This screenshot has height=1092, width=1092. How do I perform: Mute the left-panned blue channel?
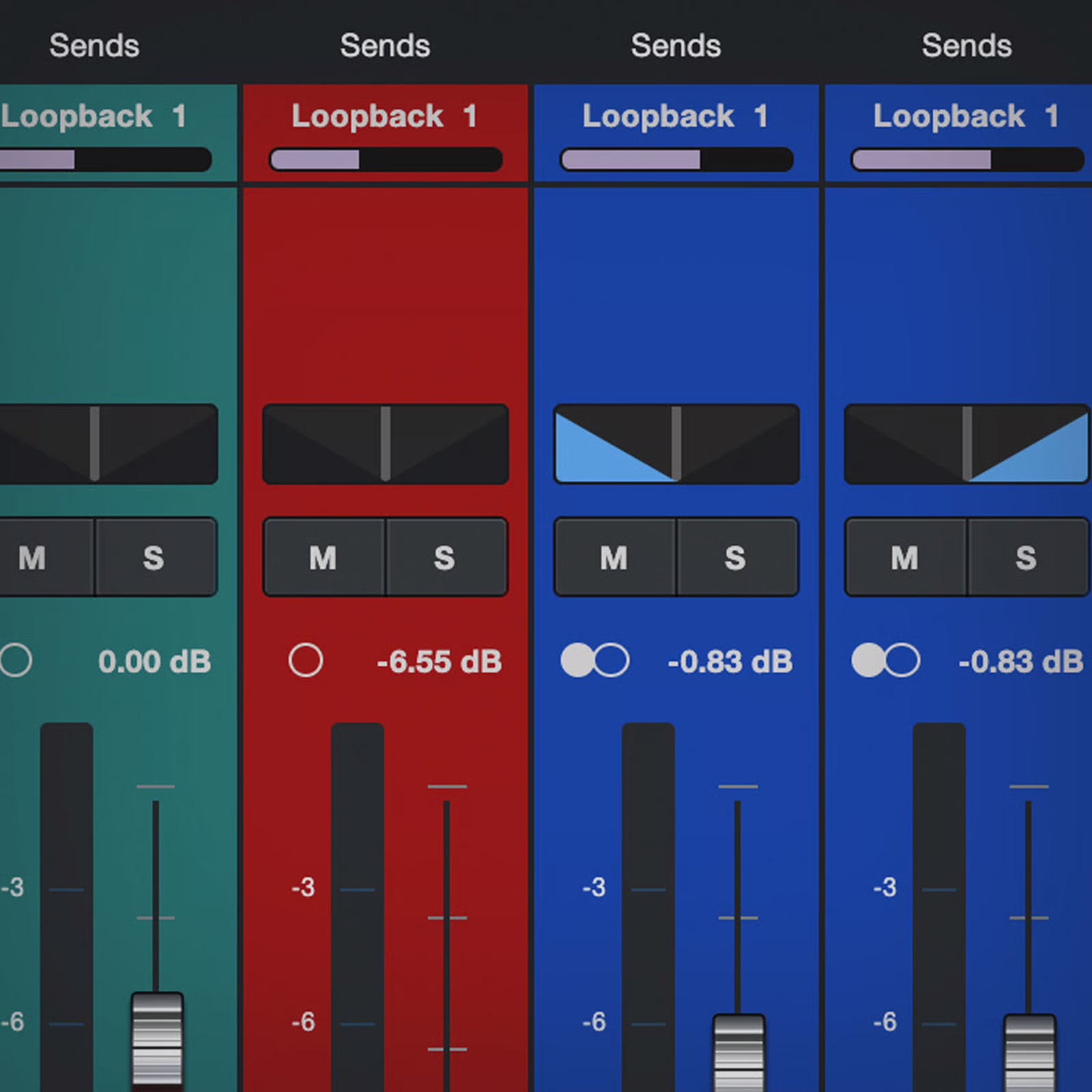pyautogui.click(x=614, y=558)
